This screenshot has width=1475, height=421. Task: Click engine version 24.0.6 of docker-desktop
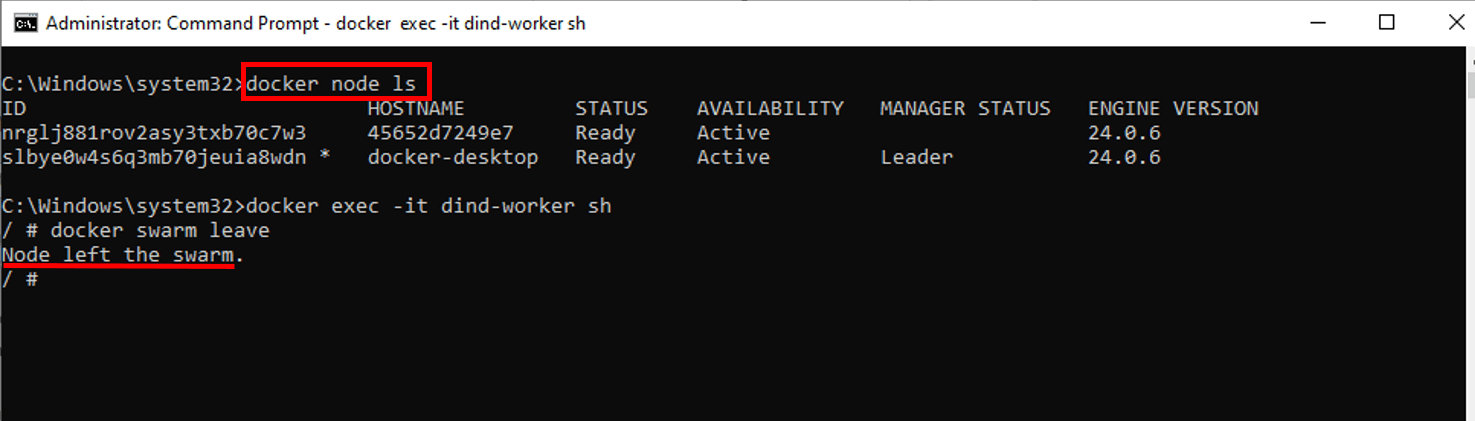click(1124, 157)
